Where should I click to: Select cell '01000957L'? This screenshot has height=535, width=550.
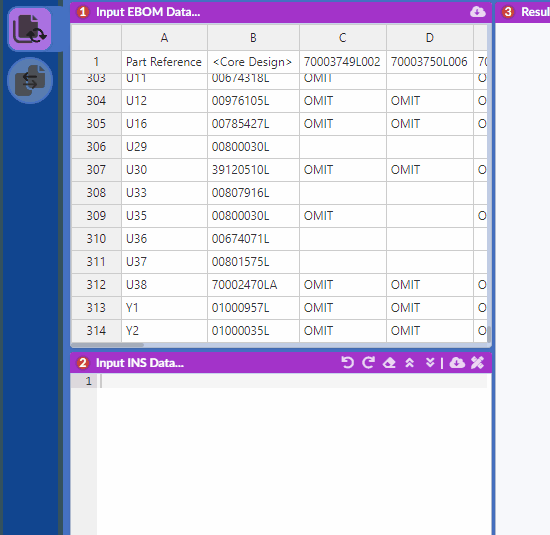tap(253, 308)
